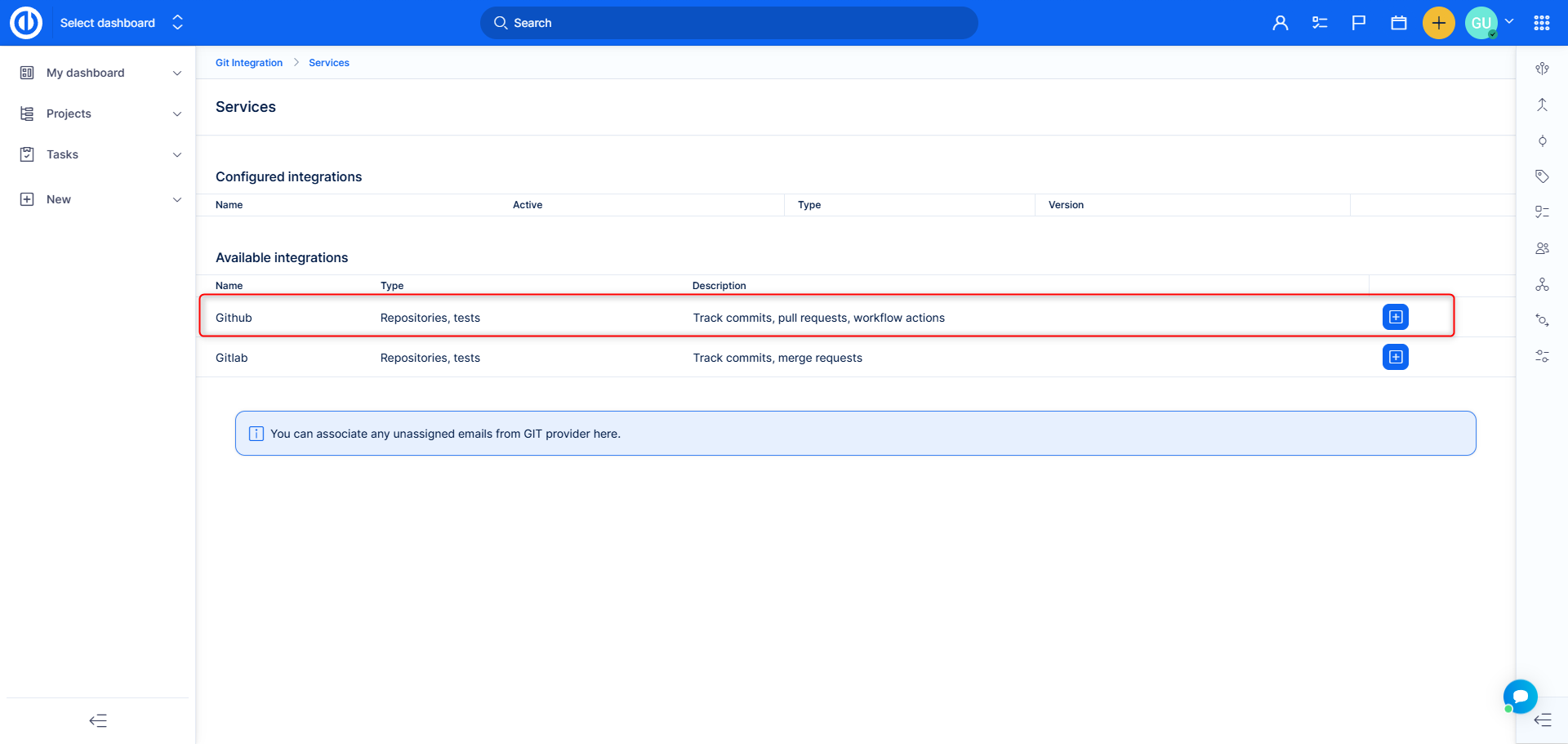This screenshot has height=744, width=1568.
Task: Open the apps grid menu icon
Action: (x=1541, y=23)
